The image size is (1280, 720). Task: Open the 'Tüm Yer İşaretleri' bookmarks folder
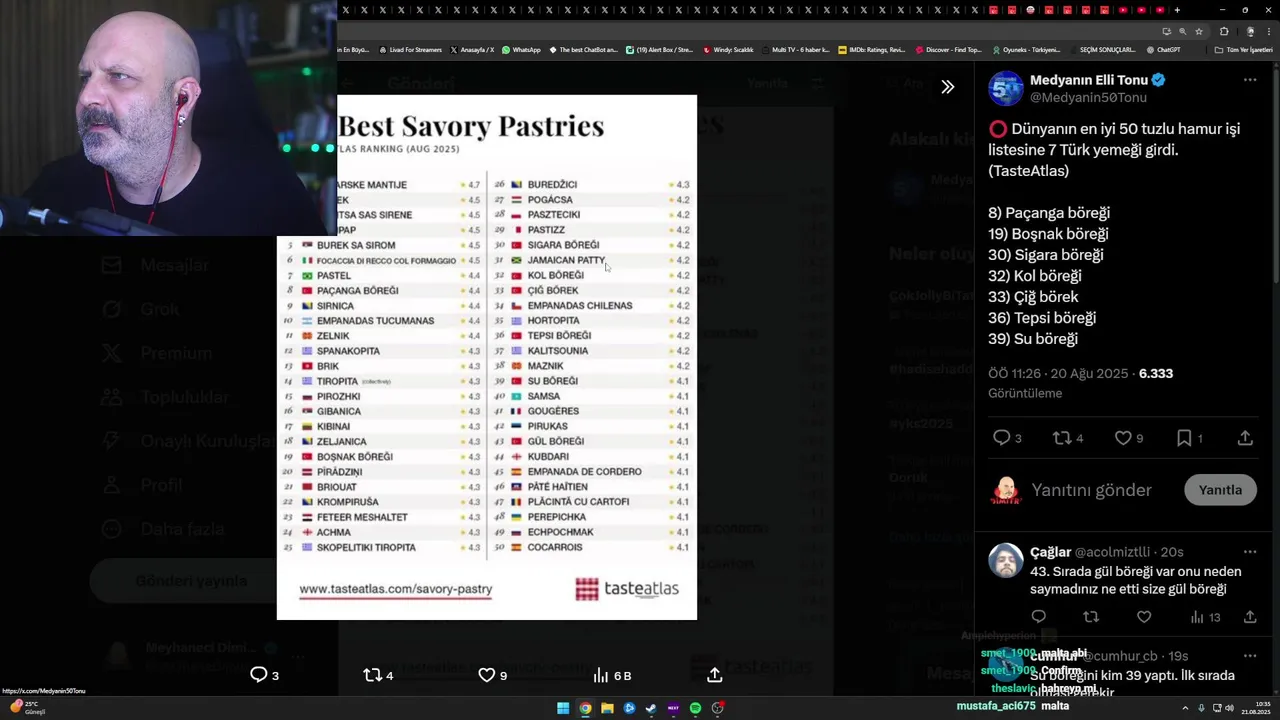pos(1244,49)
